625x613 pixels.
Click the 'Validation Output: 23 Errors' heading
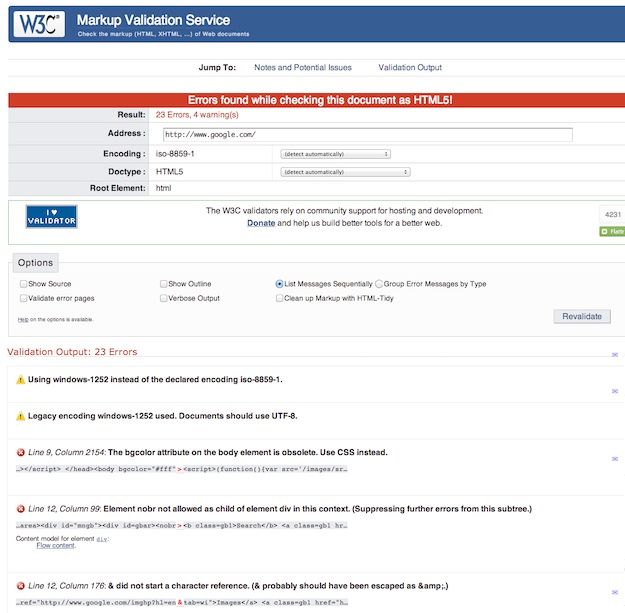tap(72, 352)
